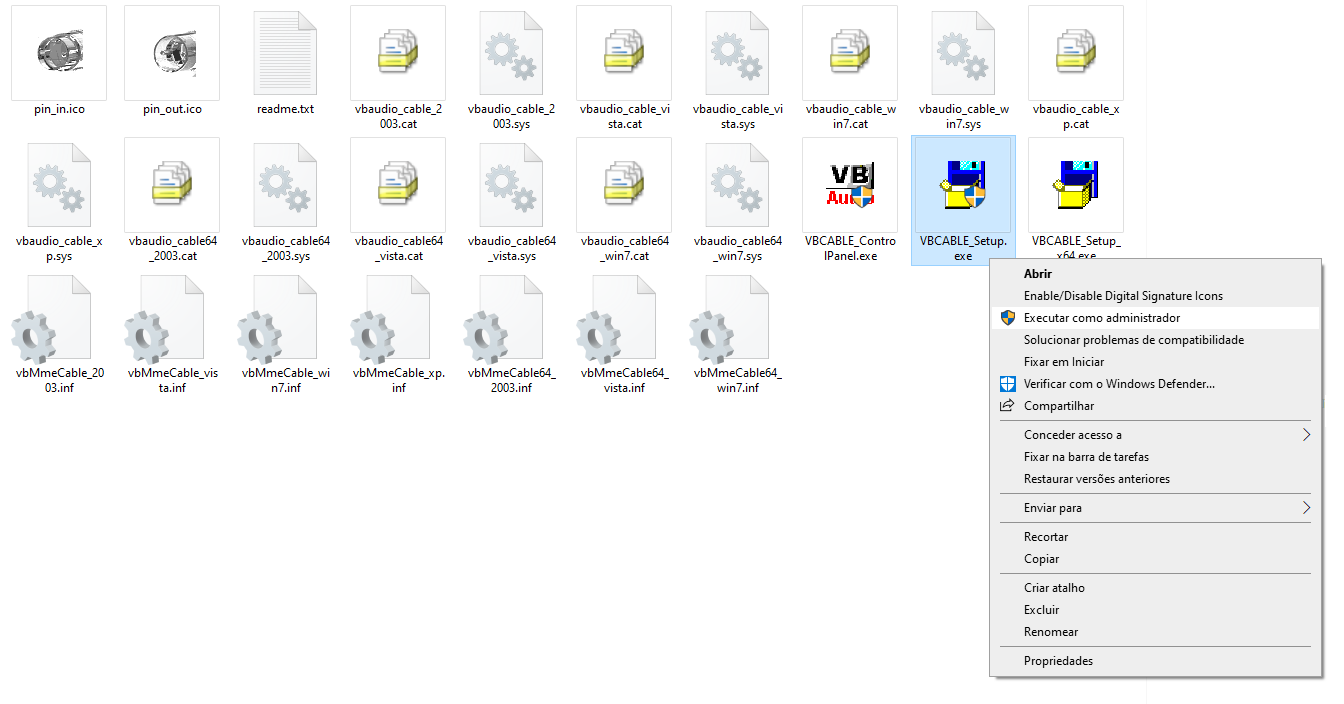
Task: Expand the 'Conceder acesso a' submenu arrow
Action: tap(1305, 435)
